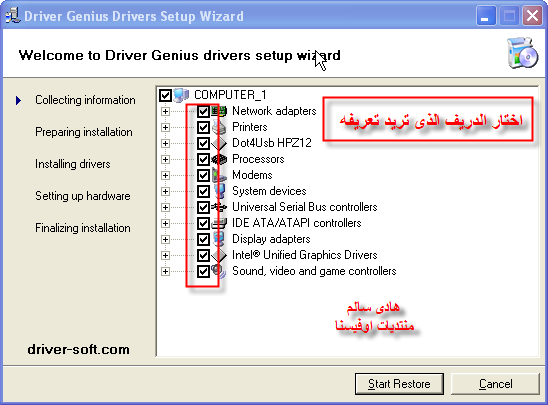
Task: Select the Network adapters label
Action: pyautogui.click(x=274, y=111)
